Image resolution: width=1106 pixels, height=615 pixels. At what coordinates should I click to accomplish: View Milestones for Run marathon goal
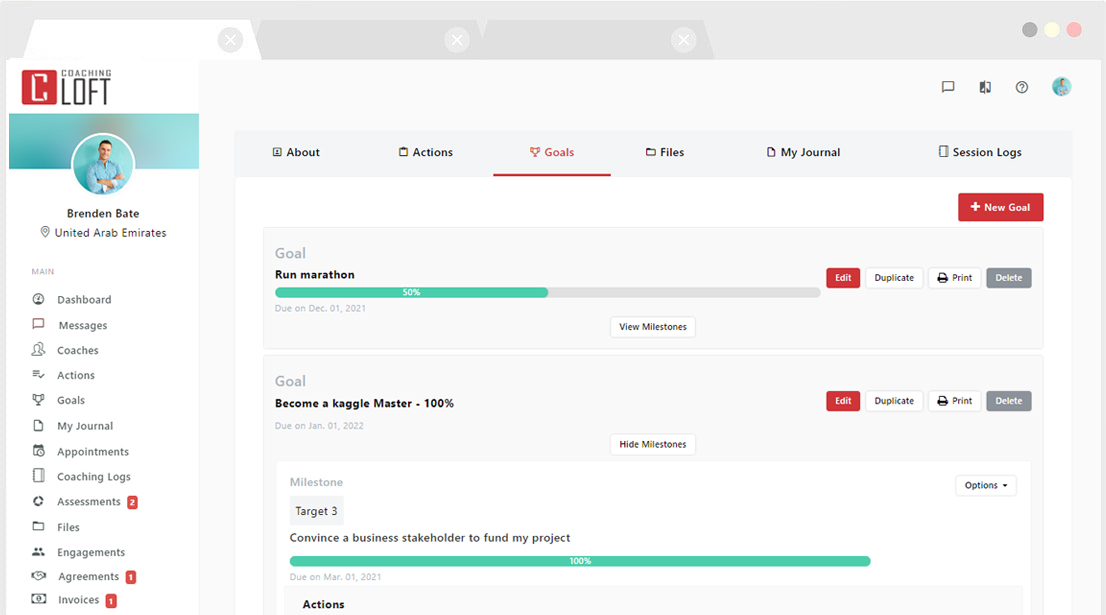pyautogui.click(x=652, y=327)
